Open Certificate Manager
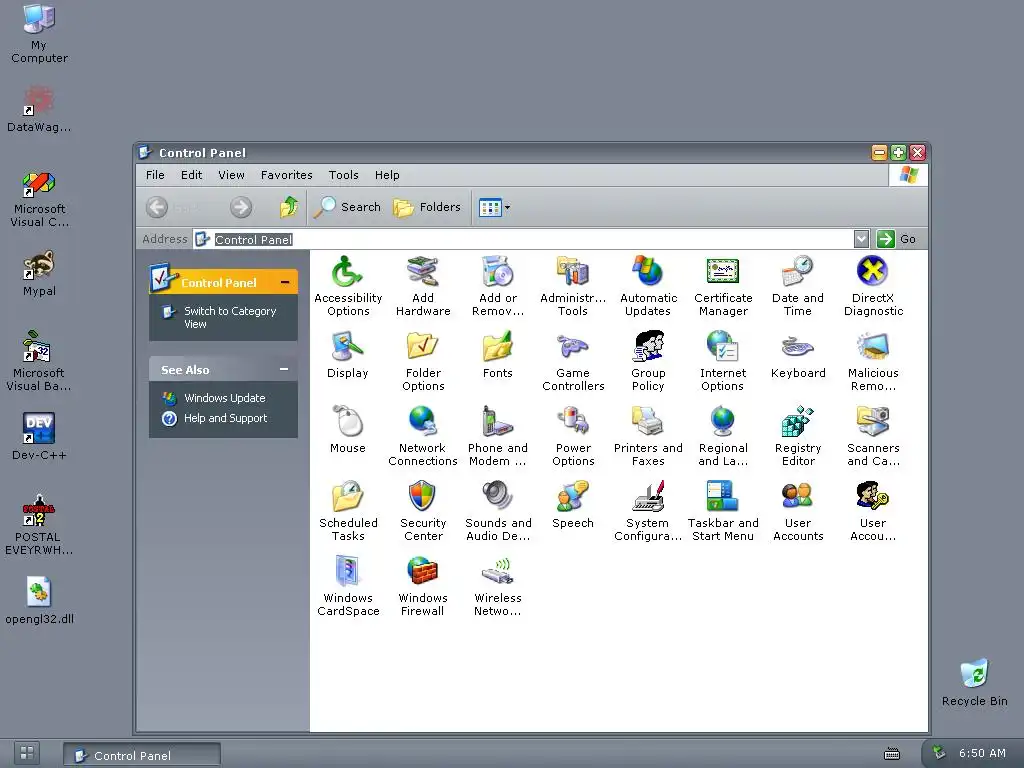The width and height of the screenshot is (1024, 768). [x=723, y=286]
